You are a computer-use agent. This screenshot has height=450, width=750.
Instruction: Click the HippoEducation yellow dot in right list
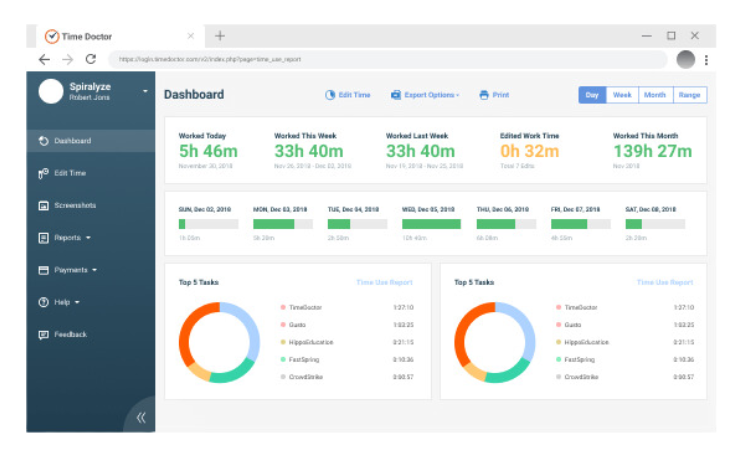[558, 342]
